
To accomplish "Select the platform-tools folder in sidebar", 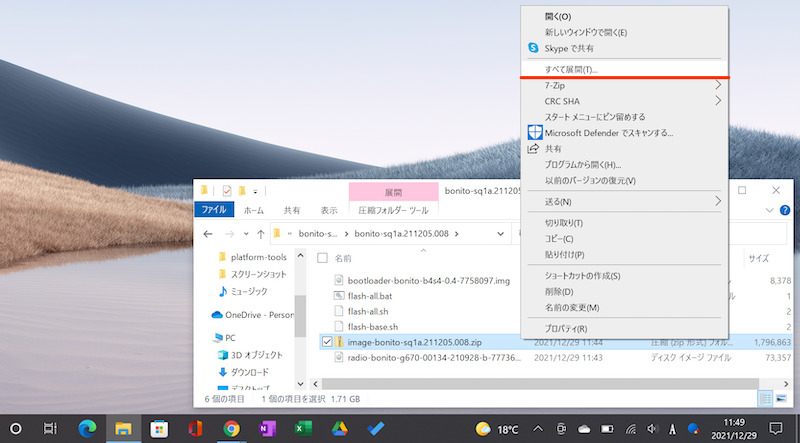I will tap(259, 256).
